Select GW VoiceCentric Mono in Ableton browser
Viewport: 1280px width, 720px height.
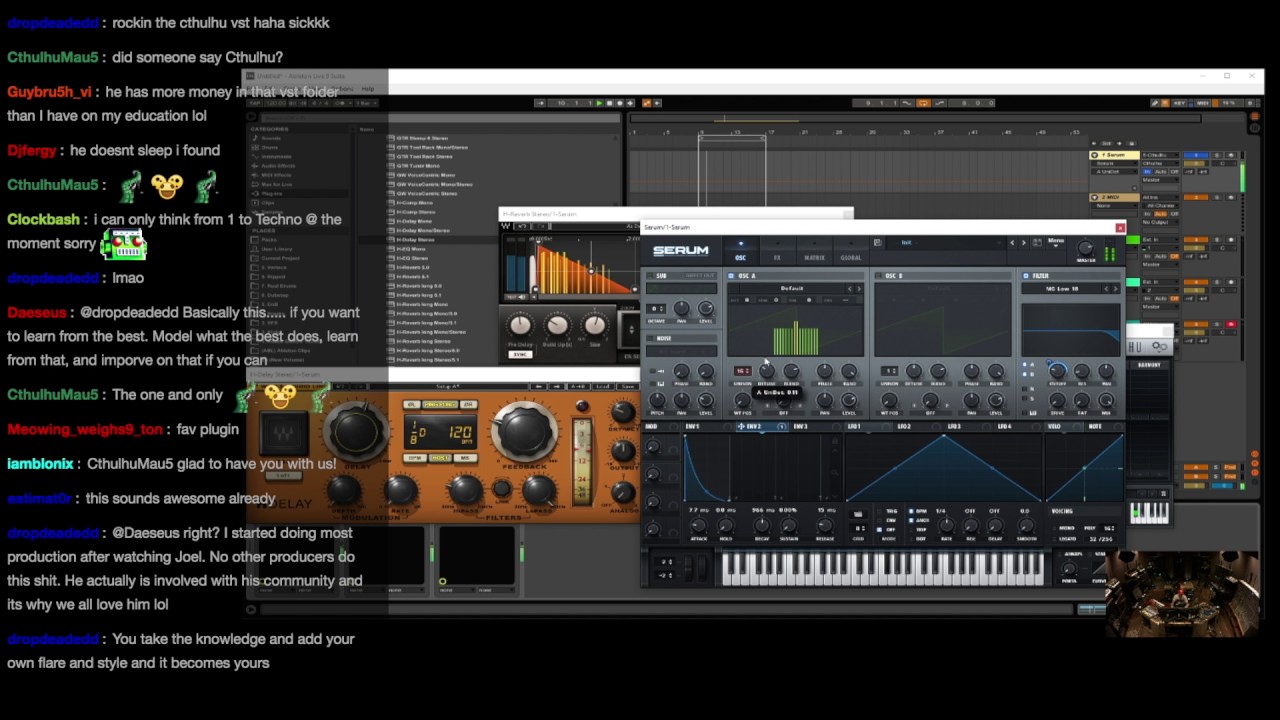pyautogui.click(x=425, y=175)
